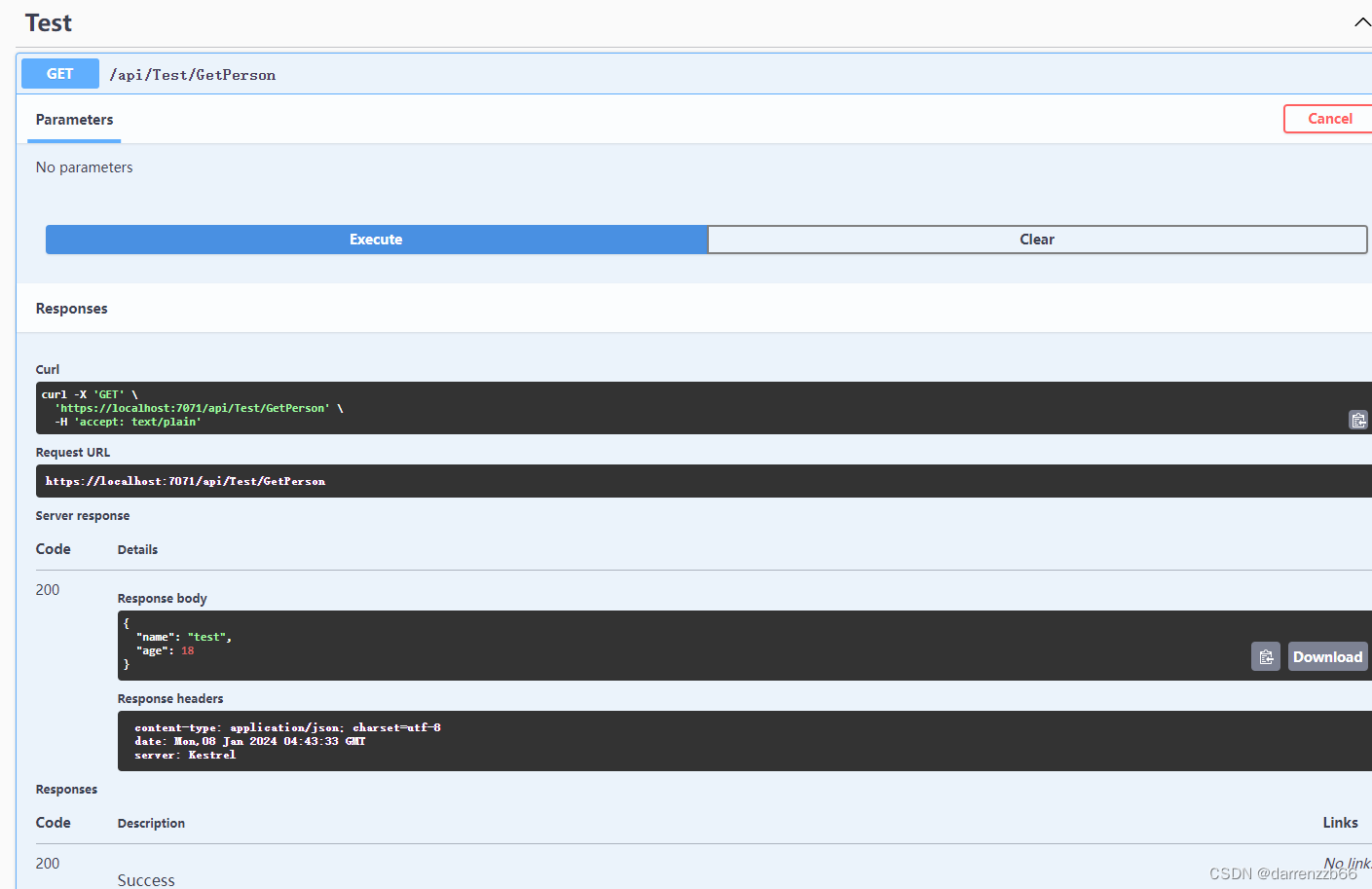1372x889 pixels.
Task: Switch to the Parameters tab
Action: pyautogui.click(x=74, y=119)
